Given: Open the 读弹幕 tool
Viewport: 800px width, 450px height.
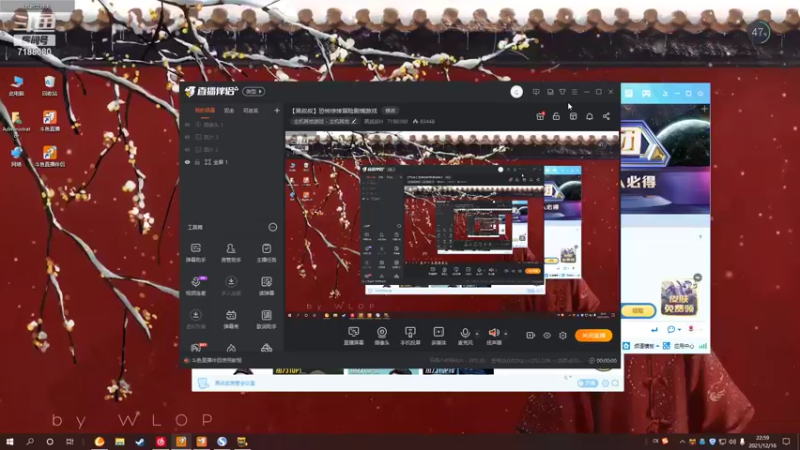Looking at the screenshot, I should point(266,286).
